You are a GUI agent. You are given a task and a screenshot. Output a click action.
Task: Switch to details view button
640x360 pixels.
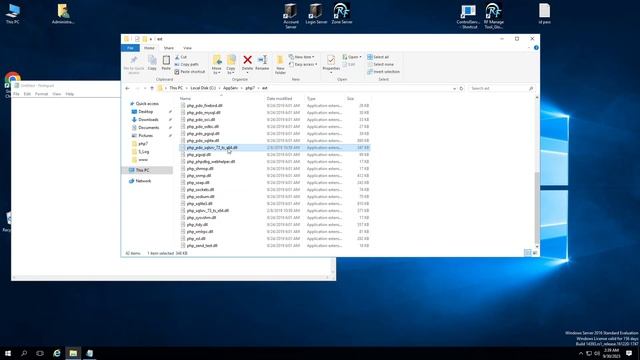(527, 253)
